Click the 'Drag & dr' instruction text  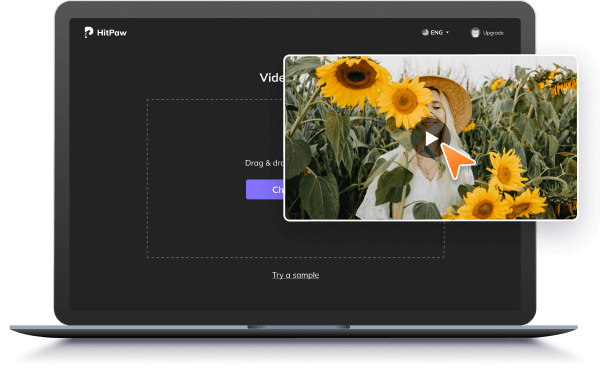(264, 163)
